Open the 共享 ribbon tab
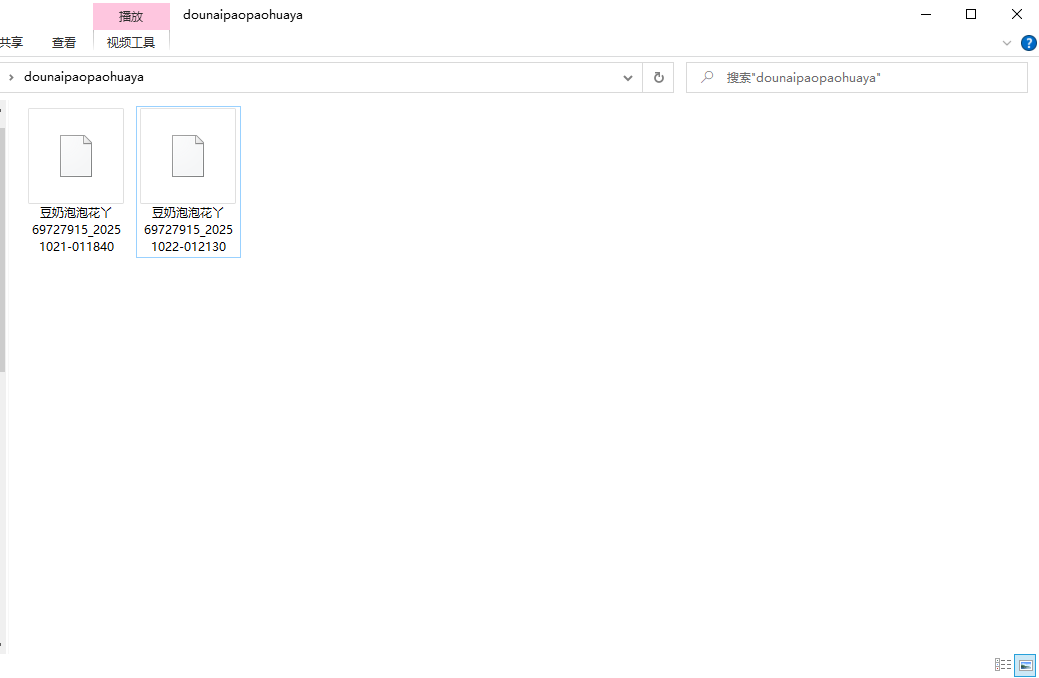 [11, 42]
